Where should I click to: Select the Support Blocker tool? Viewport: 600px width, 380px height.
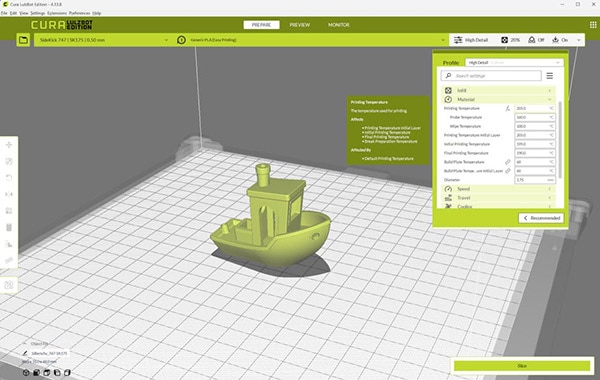9,244
